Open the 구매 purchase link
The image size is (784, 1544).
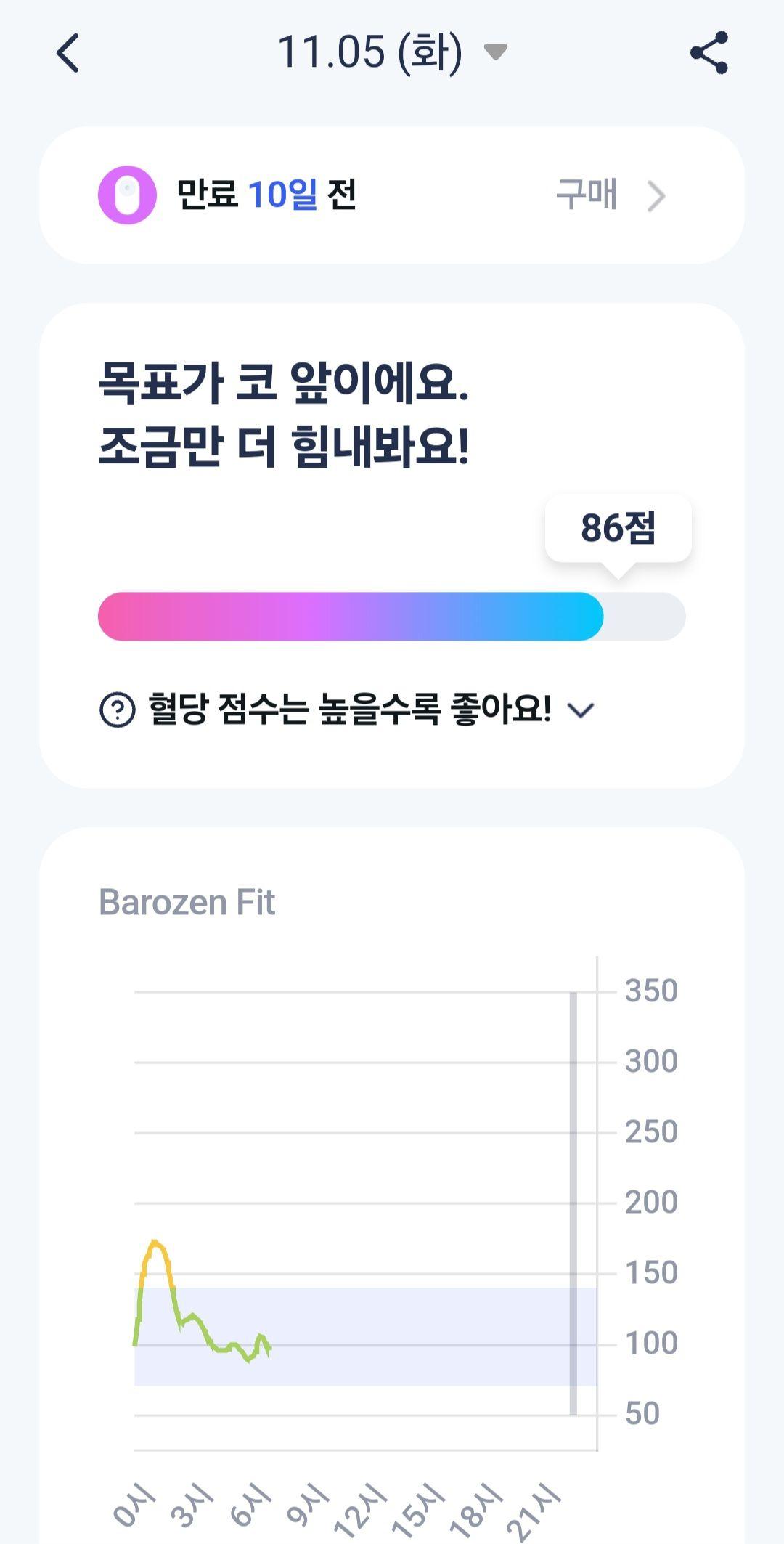pyautogui.click(x=587, y=195)
